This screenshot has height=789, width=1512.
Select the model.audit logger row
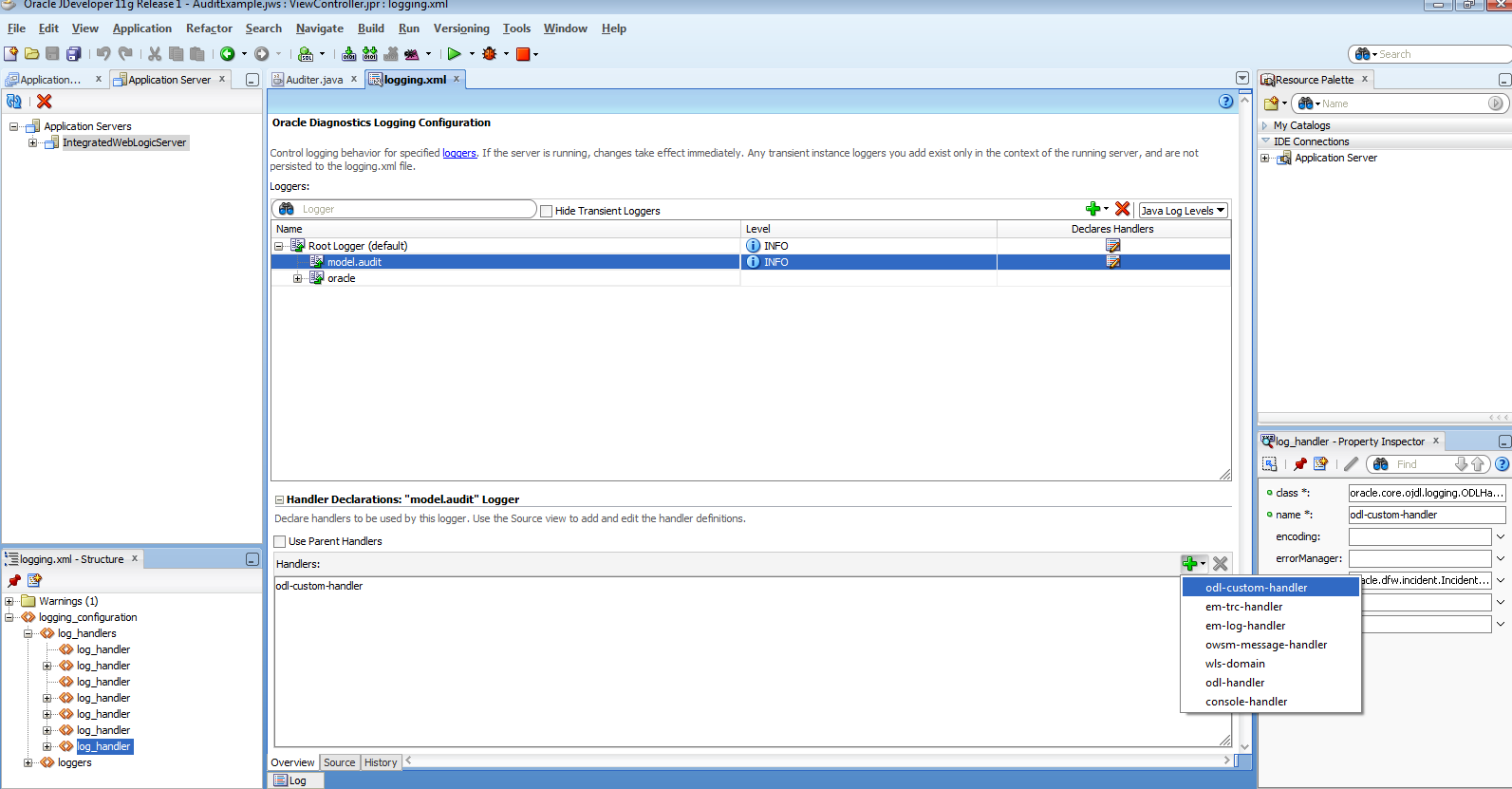750,262
